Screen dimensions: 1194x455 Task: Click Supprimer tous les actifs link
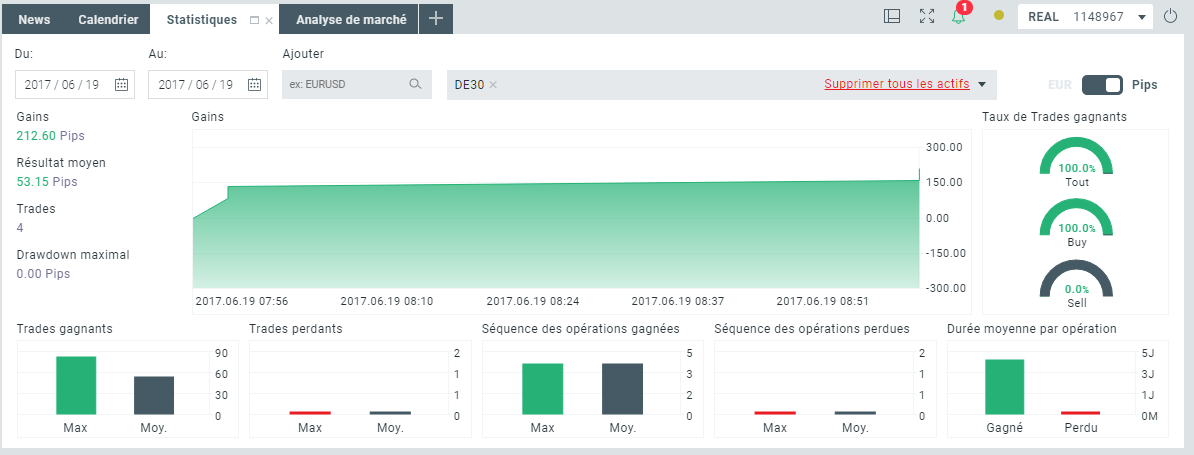(896, 84)
